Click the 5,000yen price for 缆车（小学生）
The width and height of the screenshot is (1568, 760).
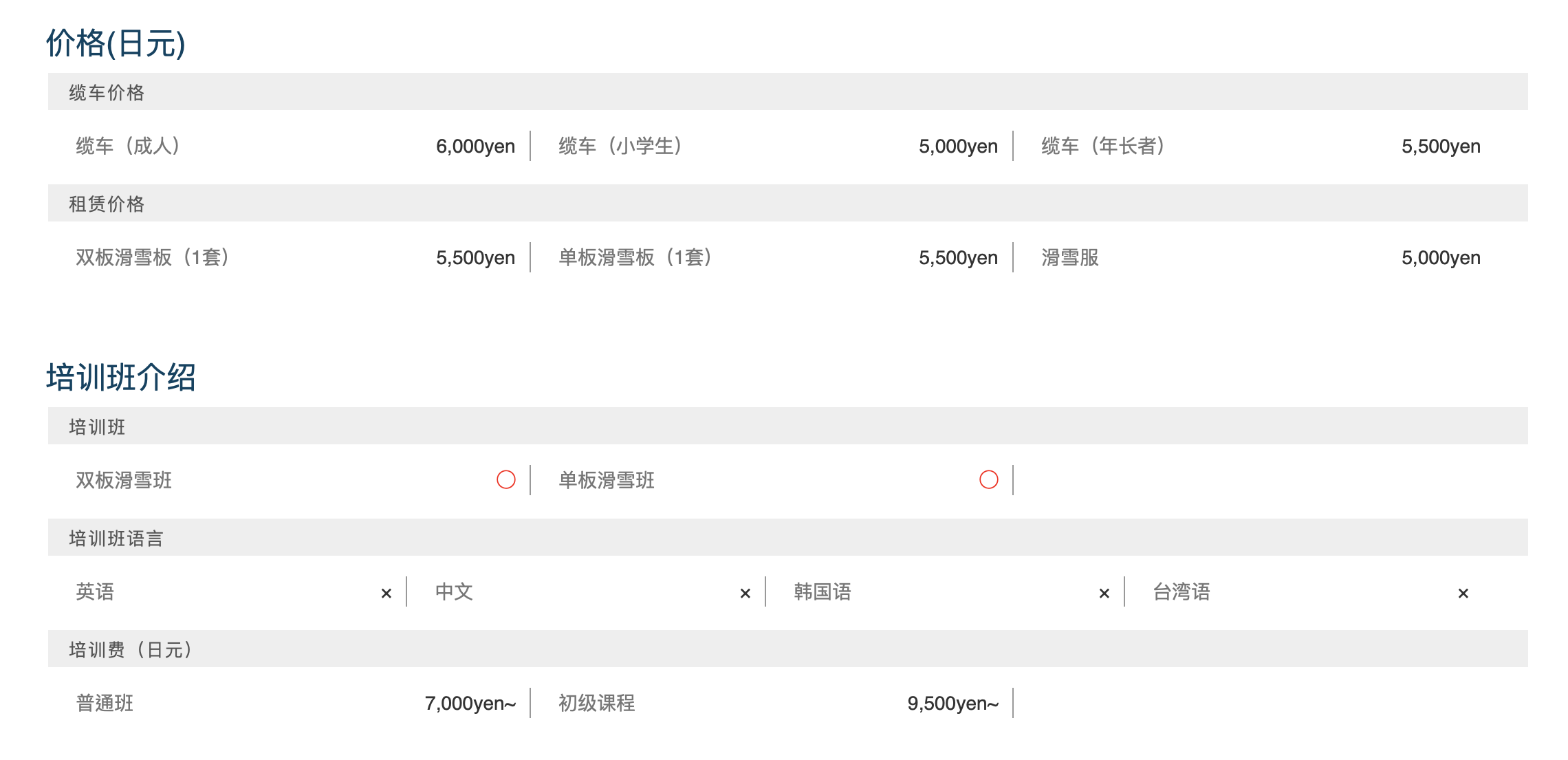[x=958, y=146]
